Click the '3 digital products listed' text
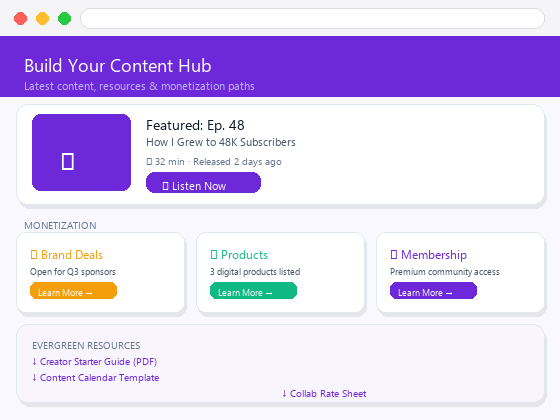 255,272
